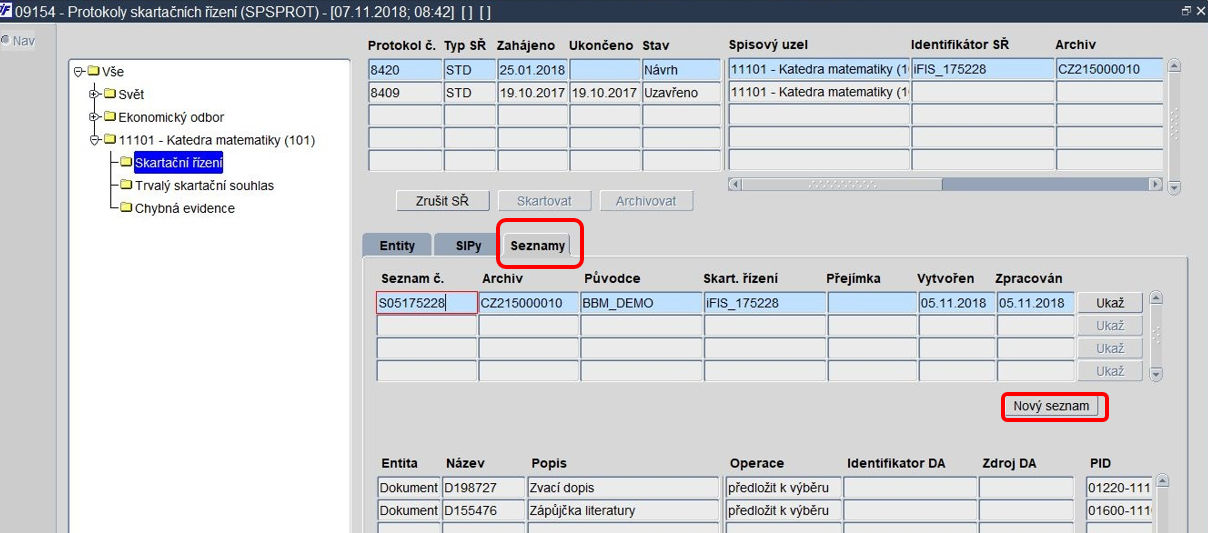The height and width of the screenshot is (533, 1208).
Task: Click the application icon in the title bar
Action: pyautogui.click(x=7, y=10)
